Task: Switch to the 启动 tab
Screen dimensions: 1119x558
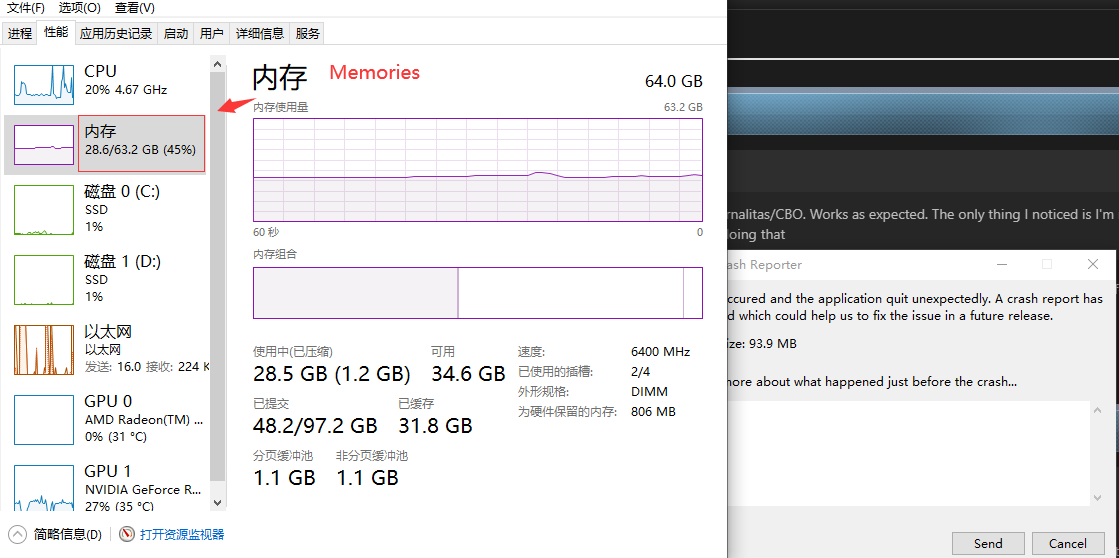Action: pos(176,33)
